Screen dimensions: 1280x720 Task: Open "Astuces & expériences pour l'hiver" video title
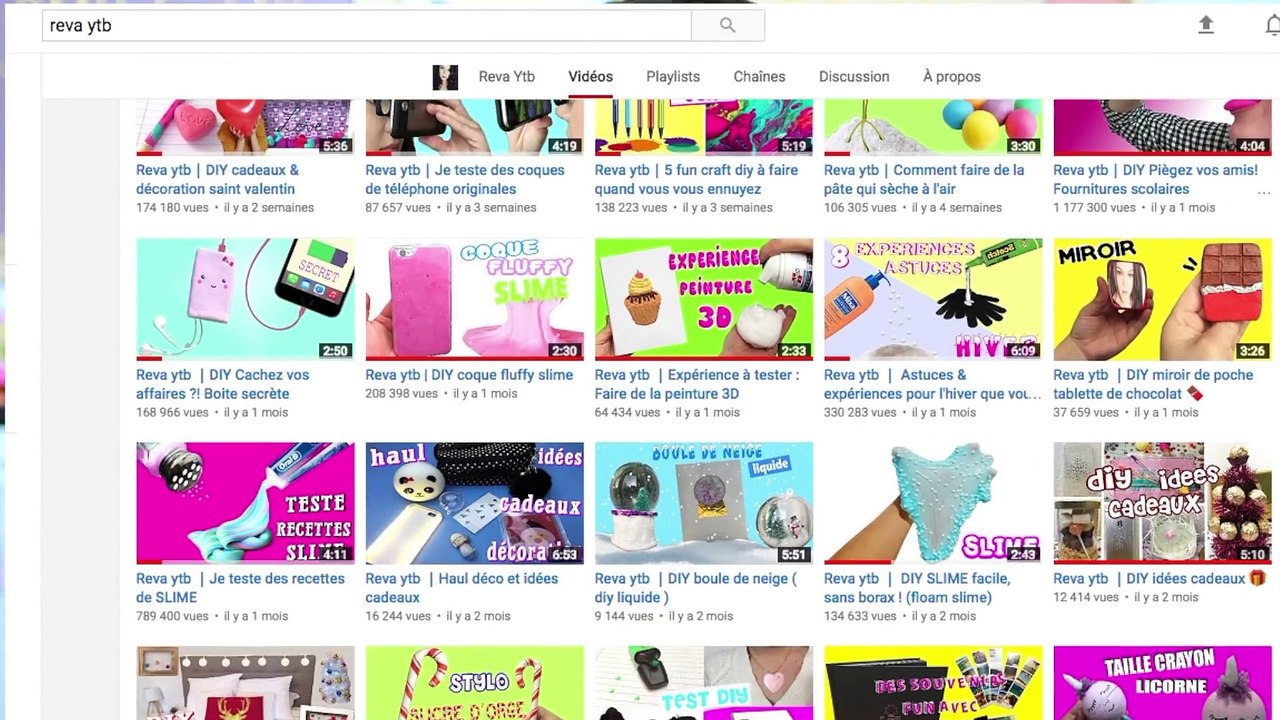pyautogui.click(x=933, y=384)
